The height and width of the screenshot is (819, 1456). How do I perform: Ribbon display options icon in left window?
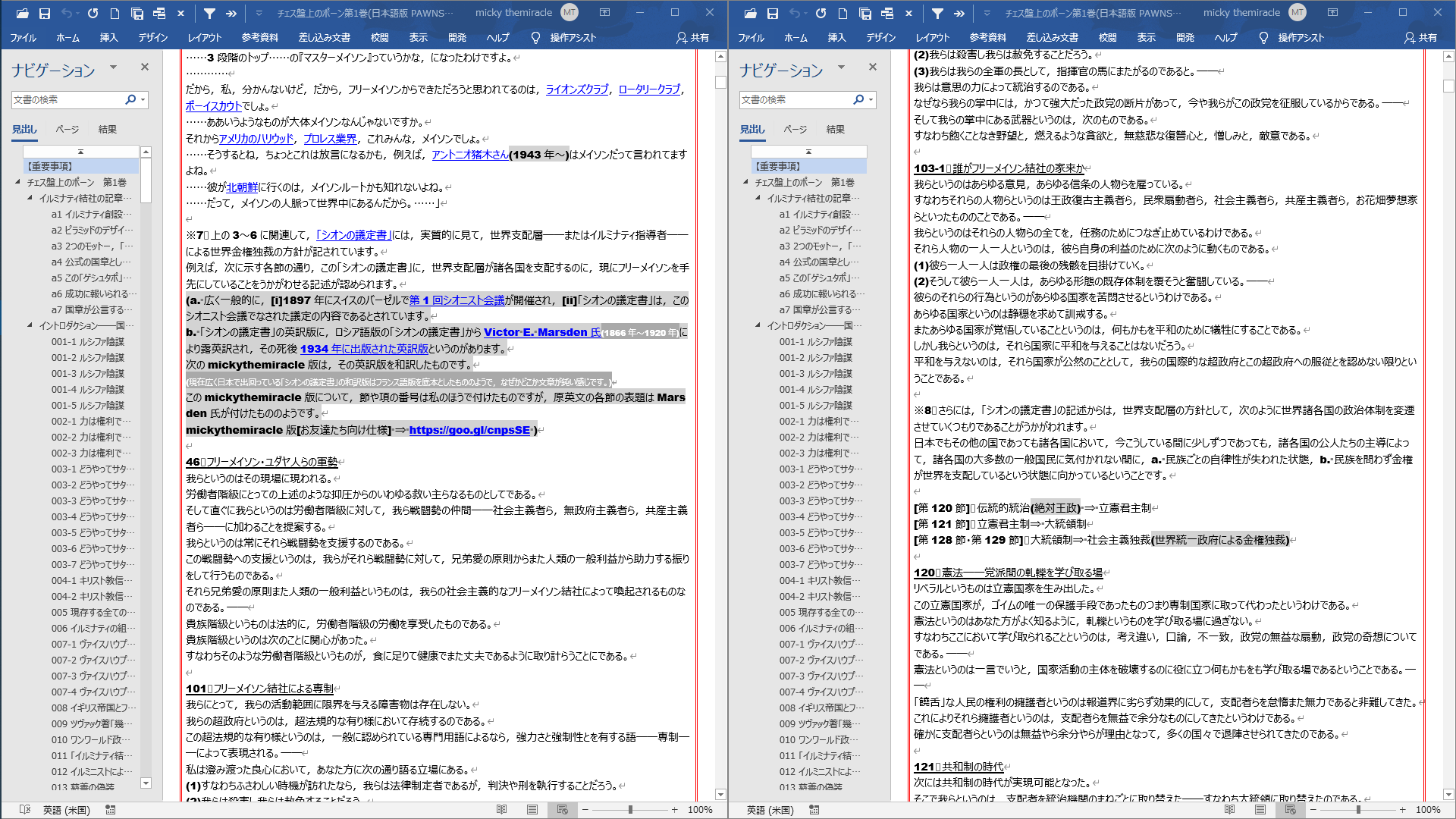(x=604, y=13)
